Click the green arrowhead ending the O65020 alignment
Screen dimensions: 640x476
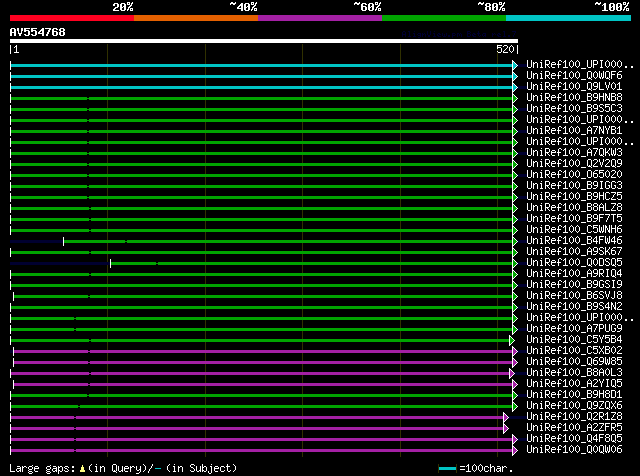515,175
